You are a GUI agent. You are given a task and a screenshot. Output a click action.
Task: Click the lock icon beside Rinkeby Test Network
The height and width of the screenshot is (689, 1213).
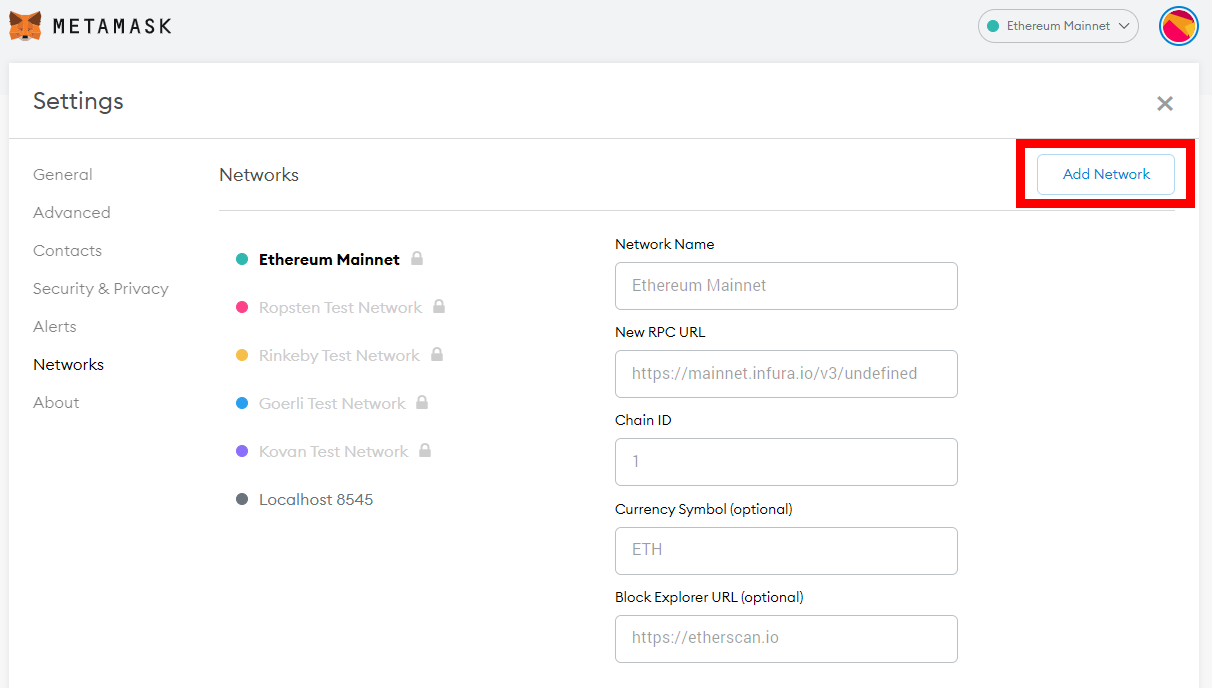click(437, 354)
